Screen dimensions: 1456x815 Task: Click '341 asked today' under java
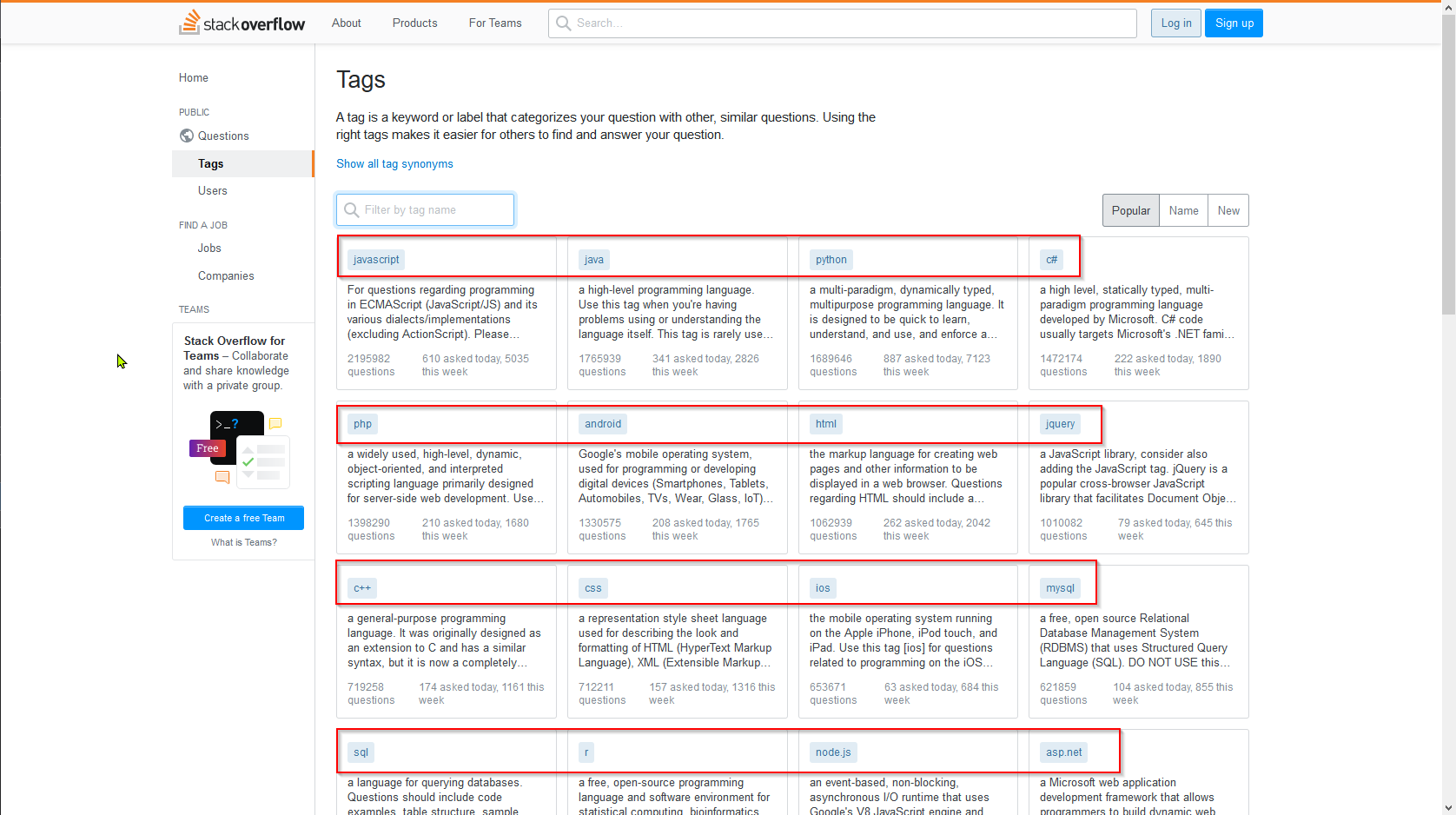pyautogui.click(x=692, y=359)
